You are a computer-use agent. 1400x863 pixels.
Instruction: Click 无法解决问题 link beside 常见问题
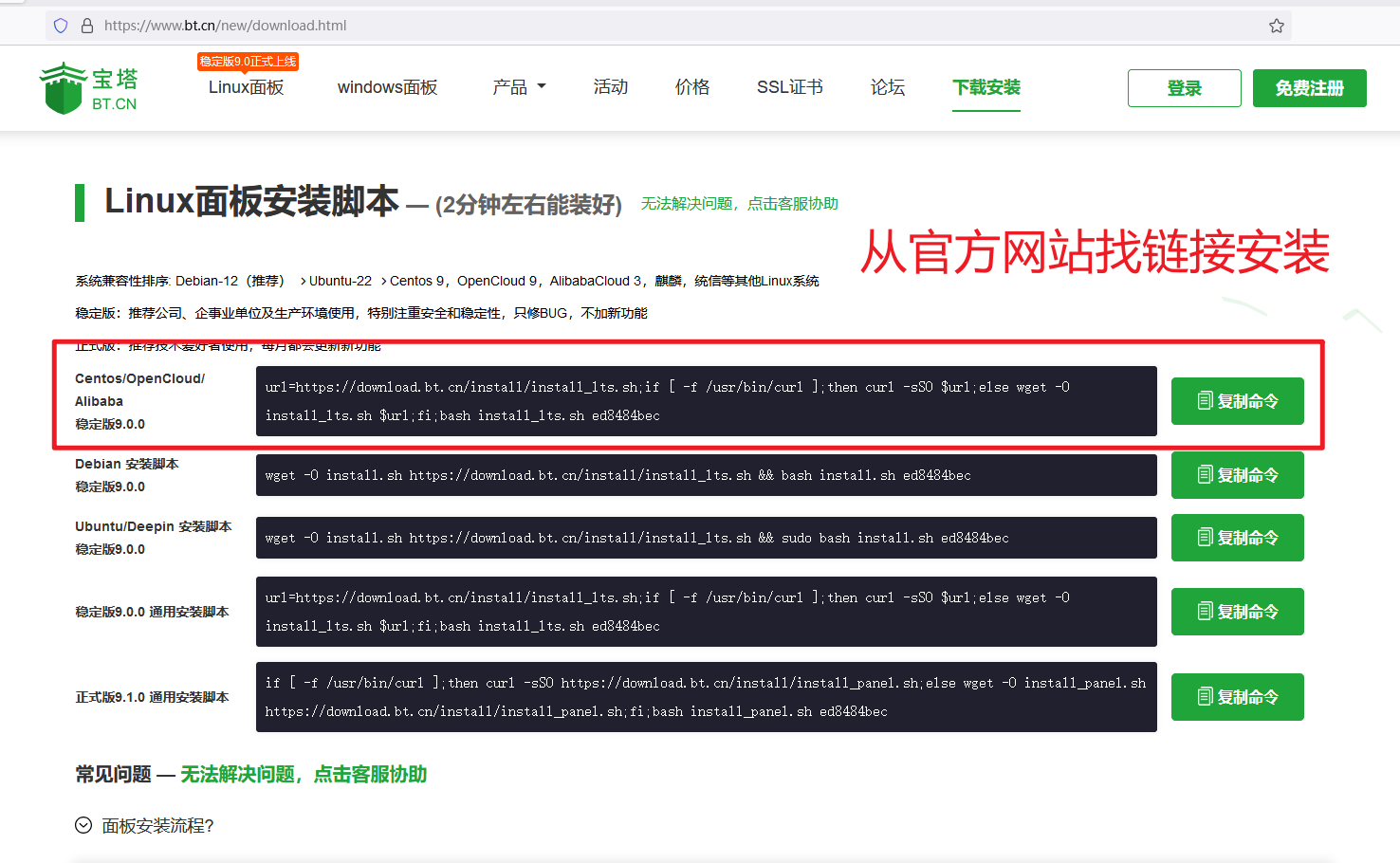click(x=304, y=775)
